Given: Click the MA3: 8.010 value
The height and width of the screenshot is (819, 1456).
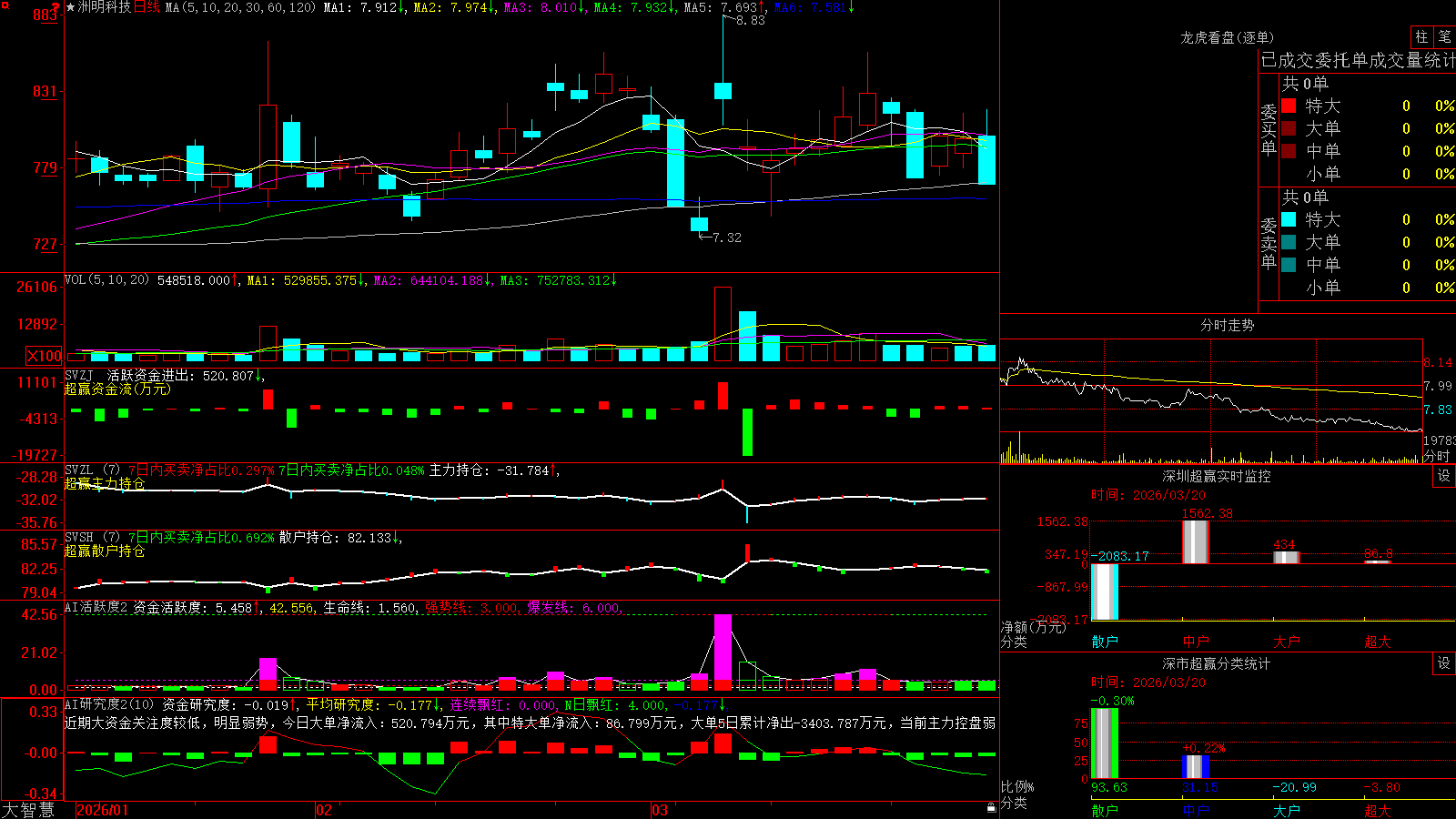Looking at the screenshot, I should click(543, 7).
